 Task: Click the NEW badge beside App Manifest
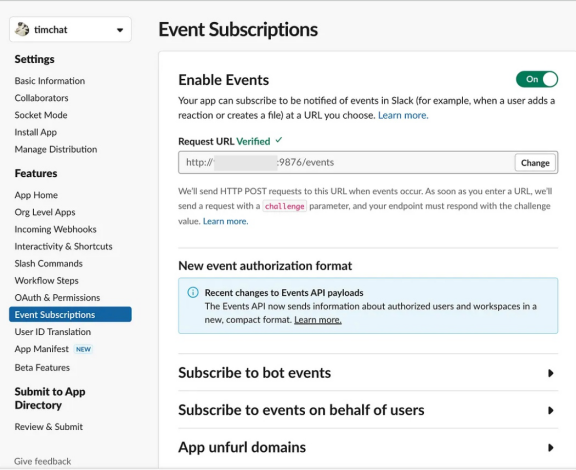[x=83, y=349]
